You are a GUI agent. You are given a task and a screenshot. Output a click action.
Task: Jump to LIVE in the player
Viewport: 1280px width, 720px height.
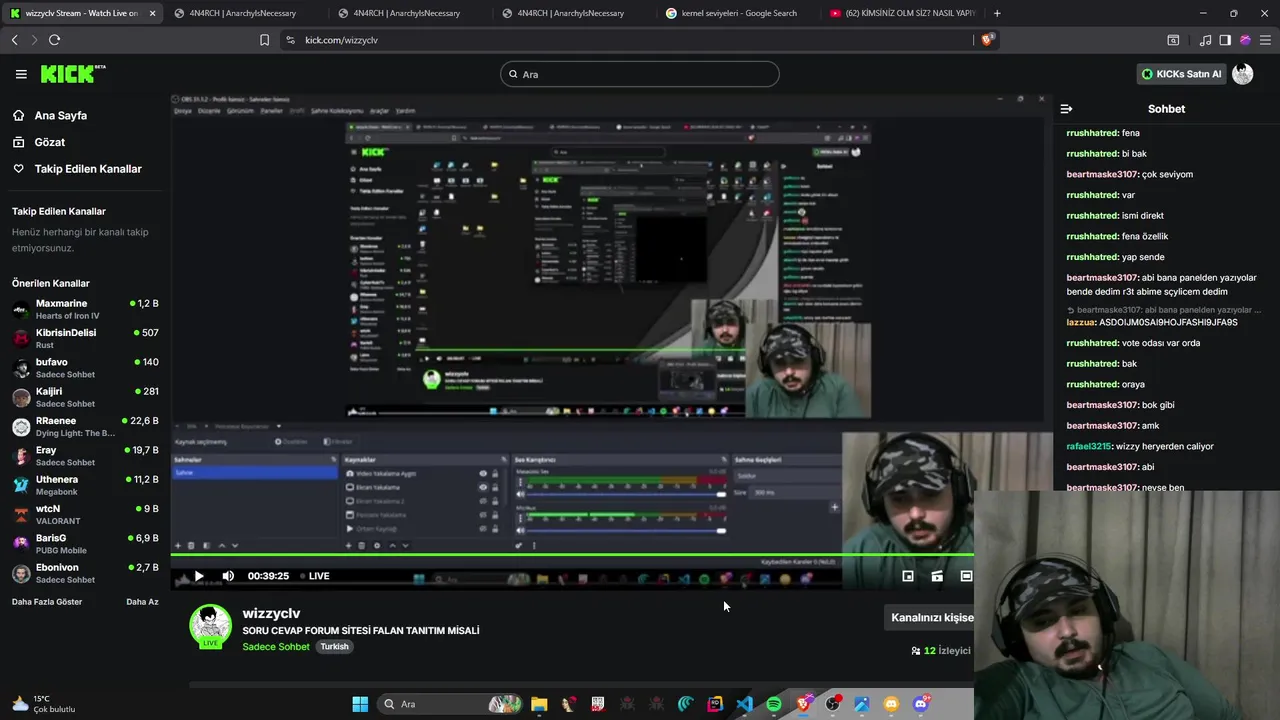pyautogui.click(x=314, y=576)
